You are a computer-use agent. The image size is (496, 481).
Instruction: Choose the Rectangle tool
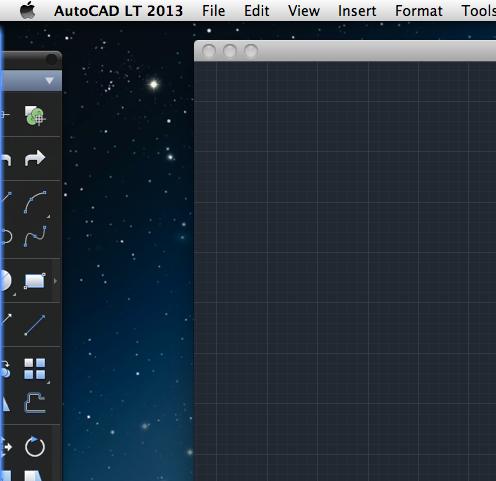pos(34,281)
